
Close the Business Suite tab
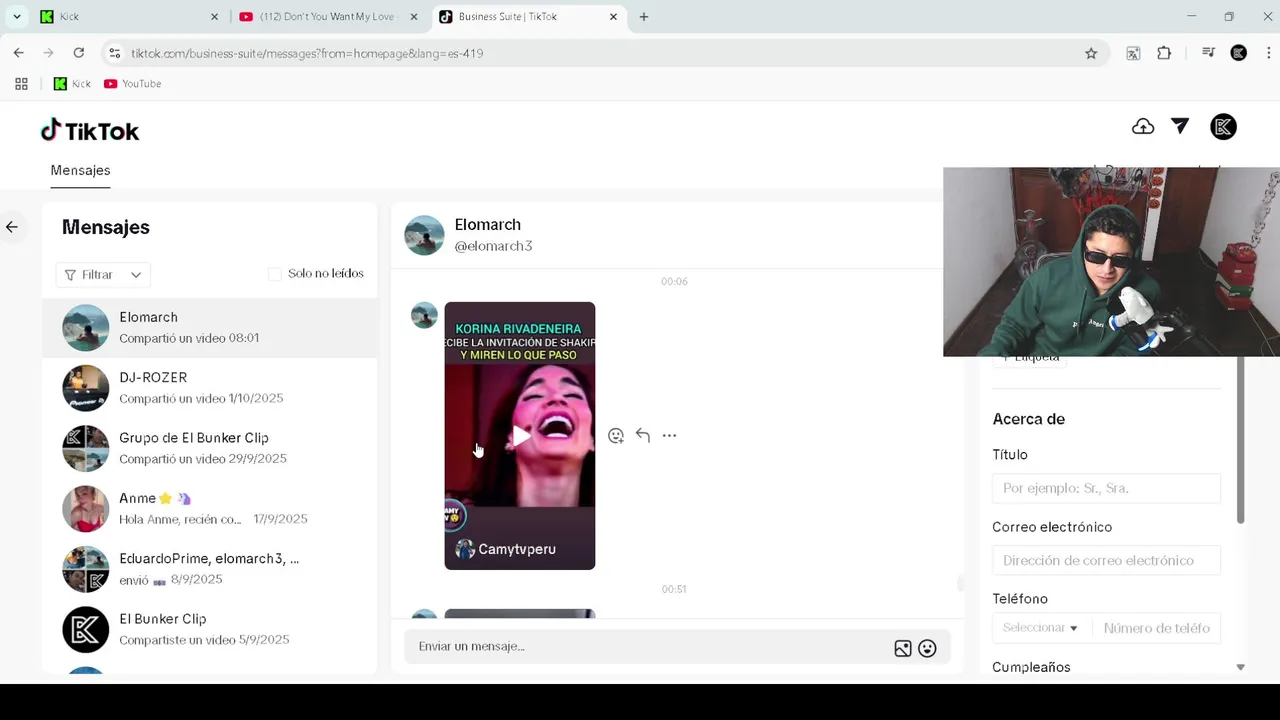(613, 17)
